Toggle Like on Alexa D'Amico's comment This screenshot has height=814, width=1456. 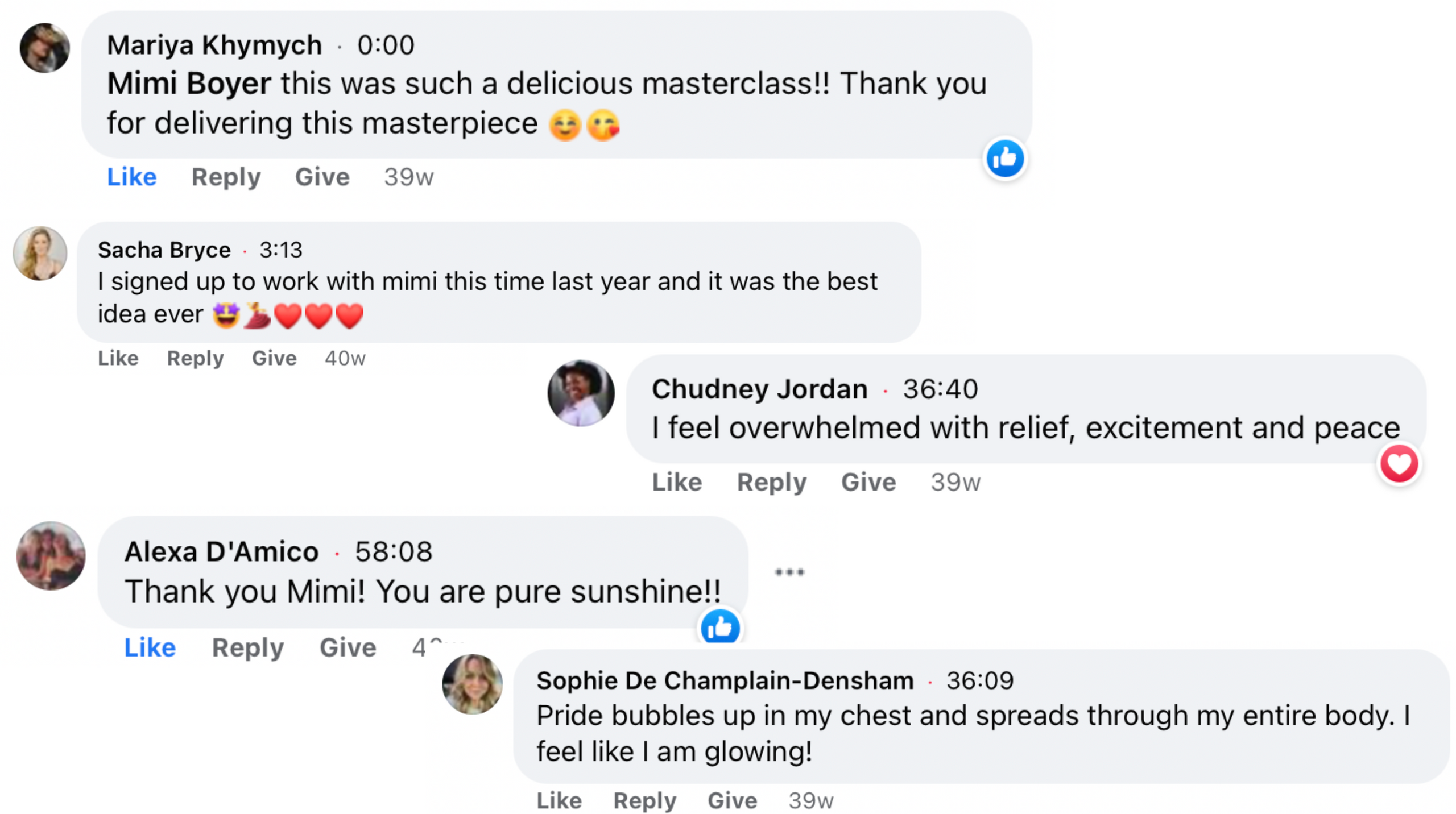(x=150, y=647)
